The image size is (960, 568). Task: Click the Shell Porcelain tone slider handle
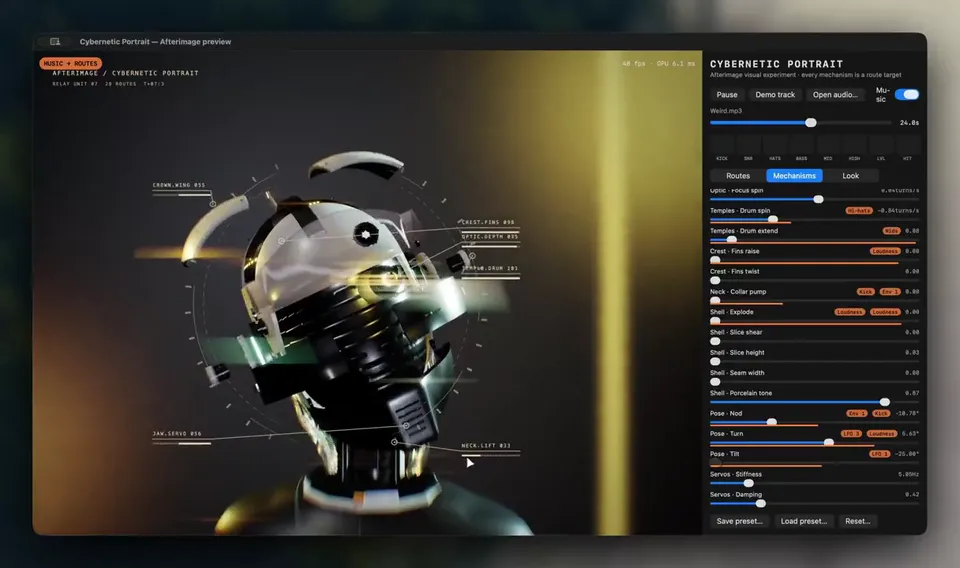click(x=885, y=402)
